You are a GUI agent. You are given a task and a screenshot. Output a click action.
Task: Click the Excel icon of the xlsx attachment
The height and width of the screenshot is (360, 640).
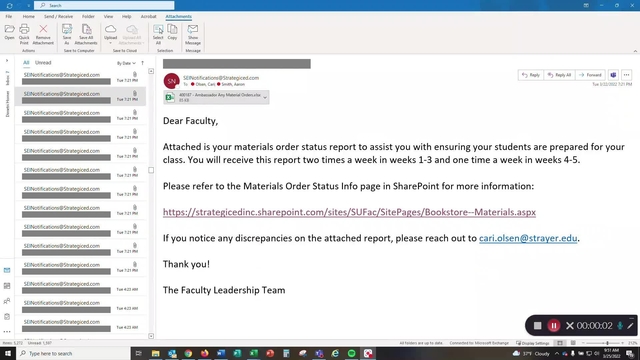(x=170, y=97)
